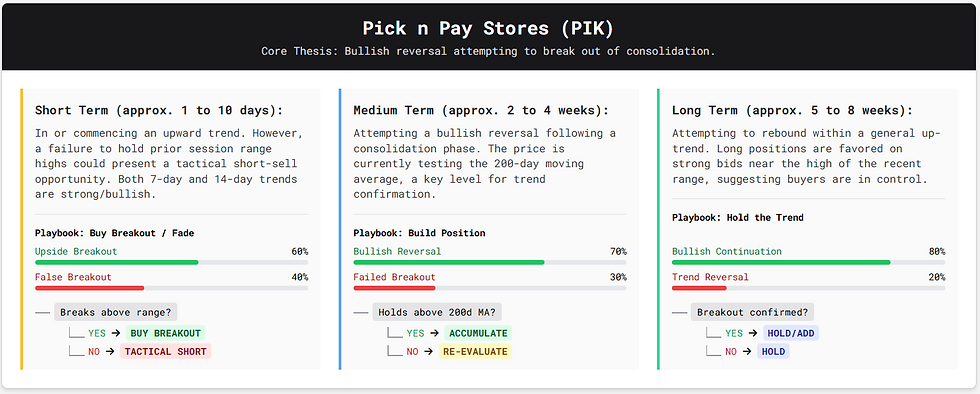Click the Short Term section heading
The height and width of the screenshot is (394, 980).
pyautogui.click(x=159, y=111)
